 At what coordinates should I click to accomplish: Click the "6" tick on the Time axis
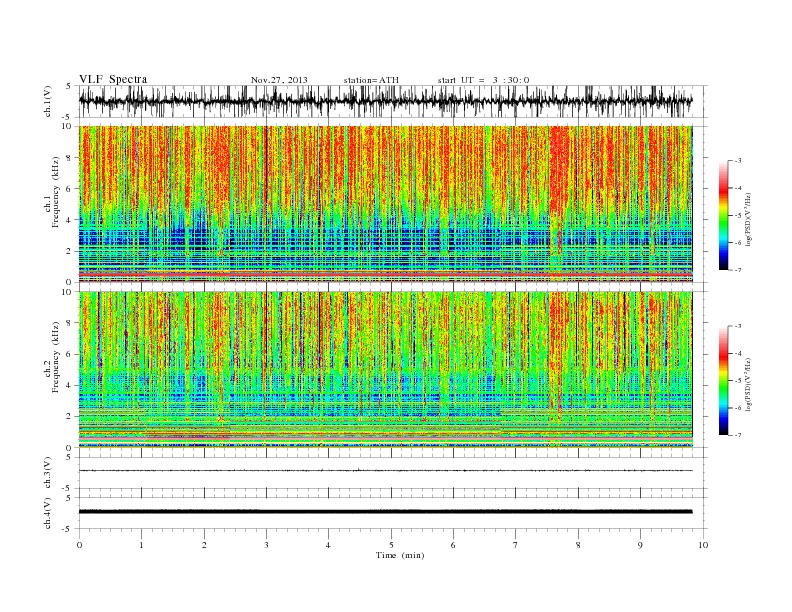(x=453, y=545)
